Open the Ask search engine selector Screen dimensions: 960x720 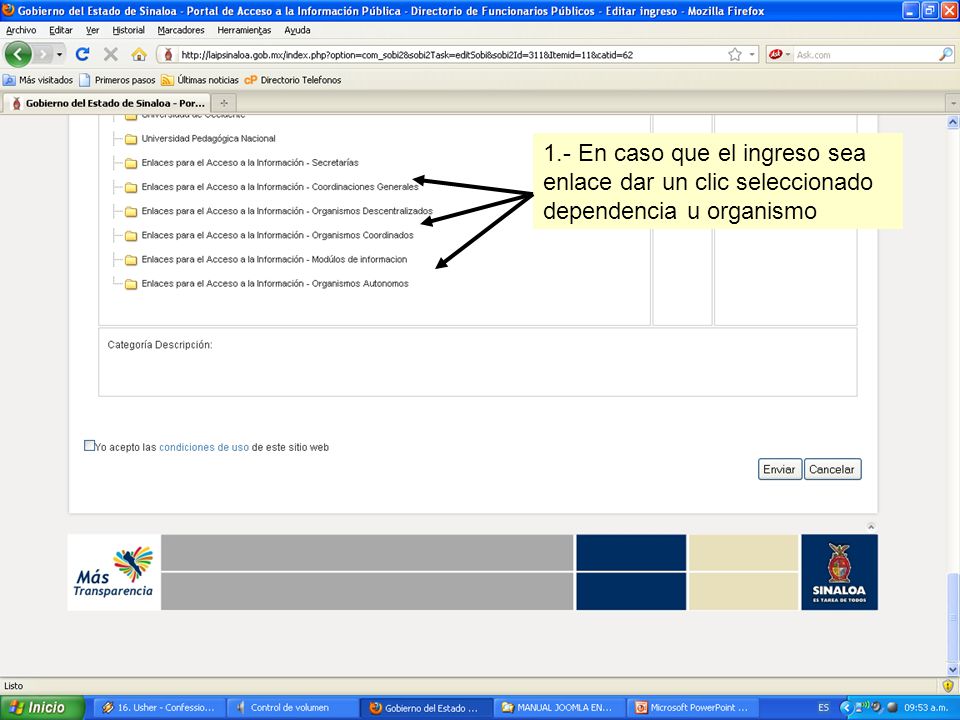[779, 54]
